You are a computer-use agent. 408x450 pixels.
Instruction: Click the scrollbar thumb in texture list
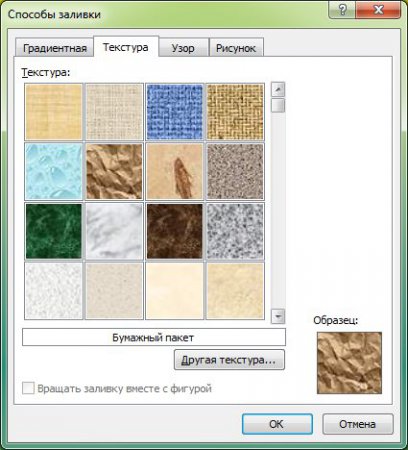pyautogui.click(x=278, y=105)
